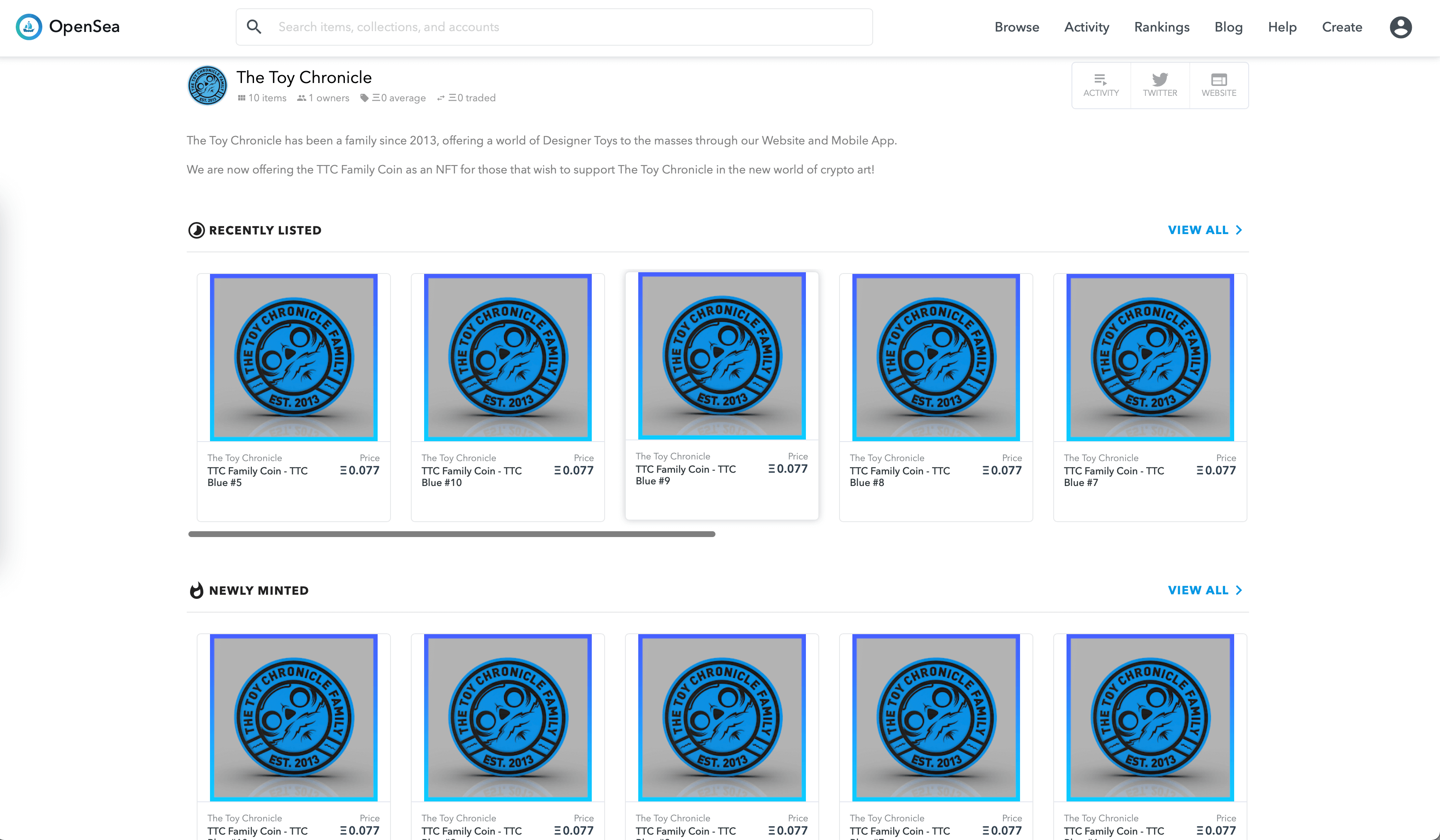Click the search magnifier icon

point(254,27)
